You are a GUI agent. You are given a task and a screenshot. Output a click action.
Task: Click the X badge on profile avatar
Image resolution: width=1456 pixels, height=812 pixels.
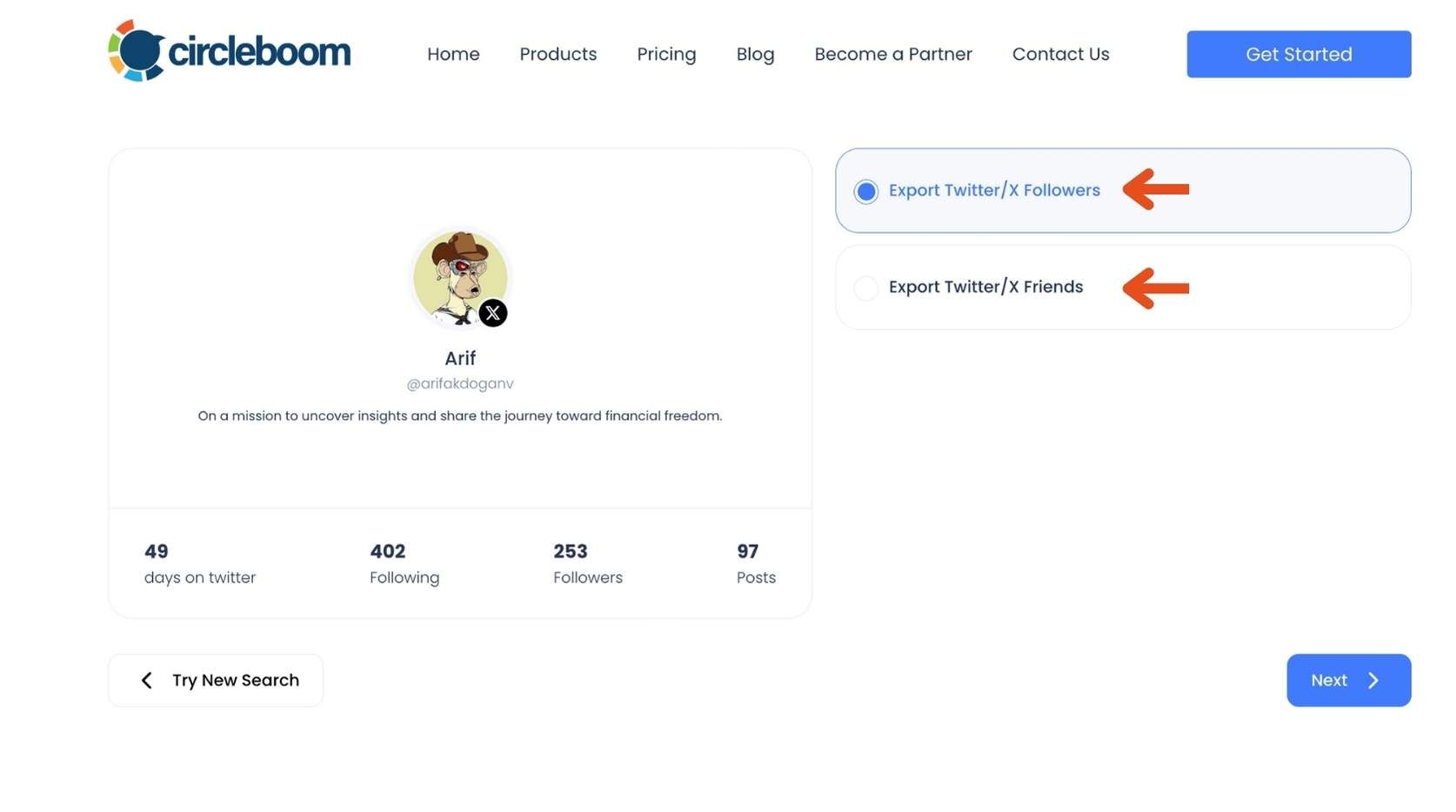point(493,313)
